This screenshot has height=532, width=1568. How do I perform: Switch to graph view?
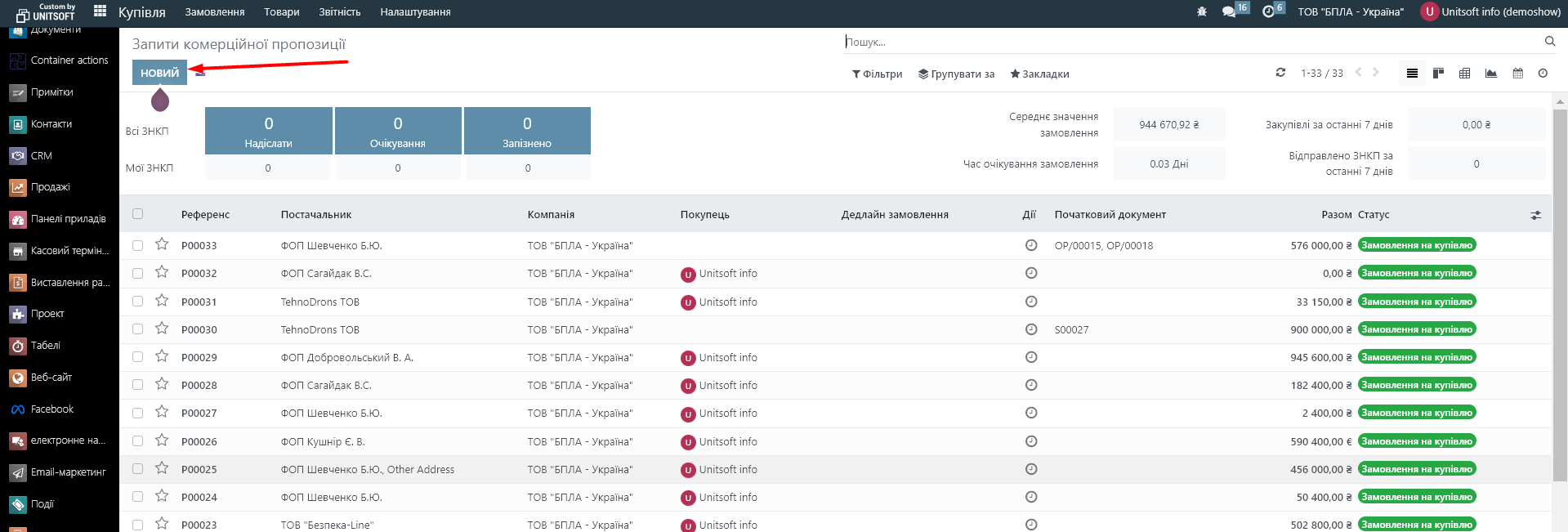(x=1491, y=74)
